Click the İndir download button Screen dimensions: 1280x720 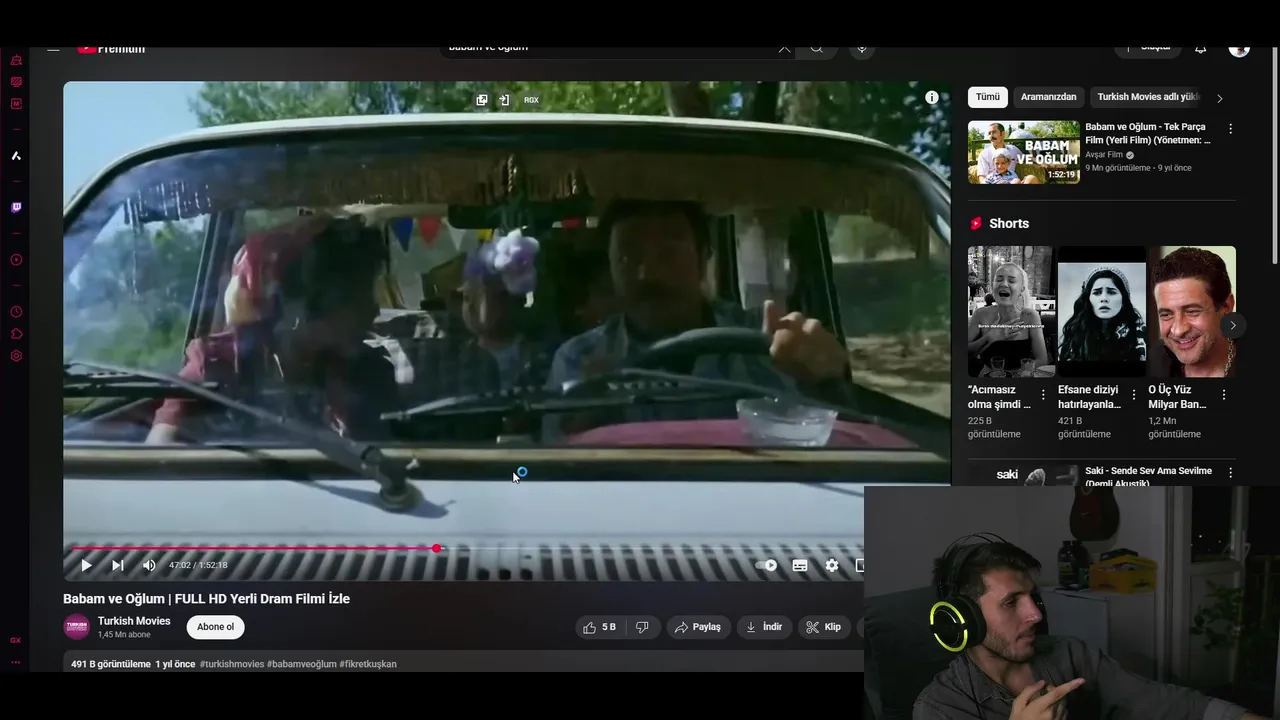click(764, 627)
